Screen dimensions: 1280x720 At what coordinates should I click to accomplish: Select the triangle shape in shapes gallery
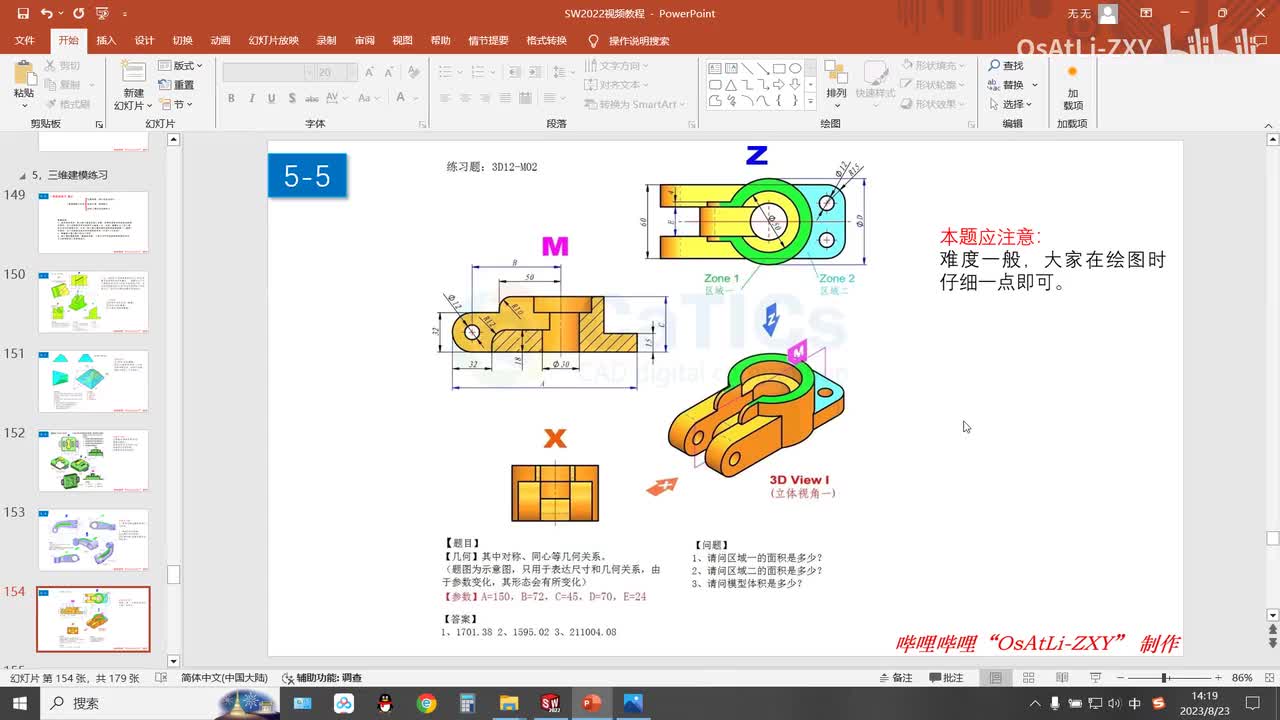coord(731,85)
